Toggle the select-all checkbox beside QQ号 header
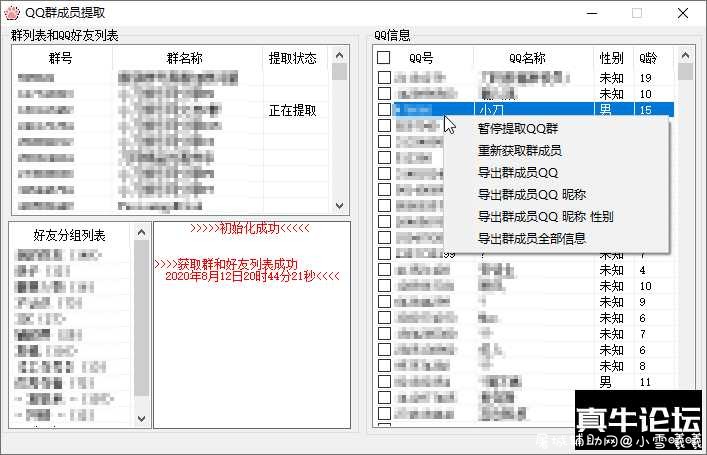The height and width of the screenshot is (455, 707). click(x=384, y=58)
